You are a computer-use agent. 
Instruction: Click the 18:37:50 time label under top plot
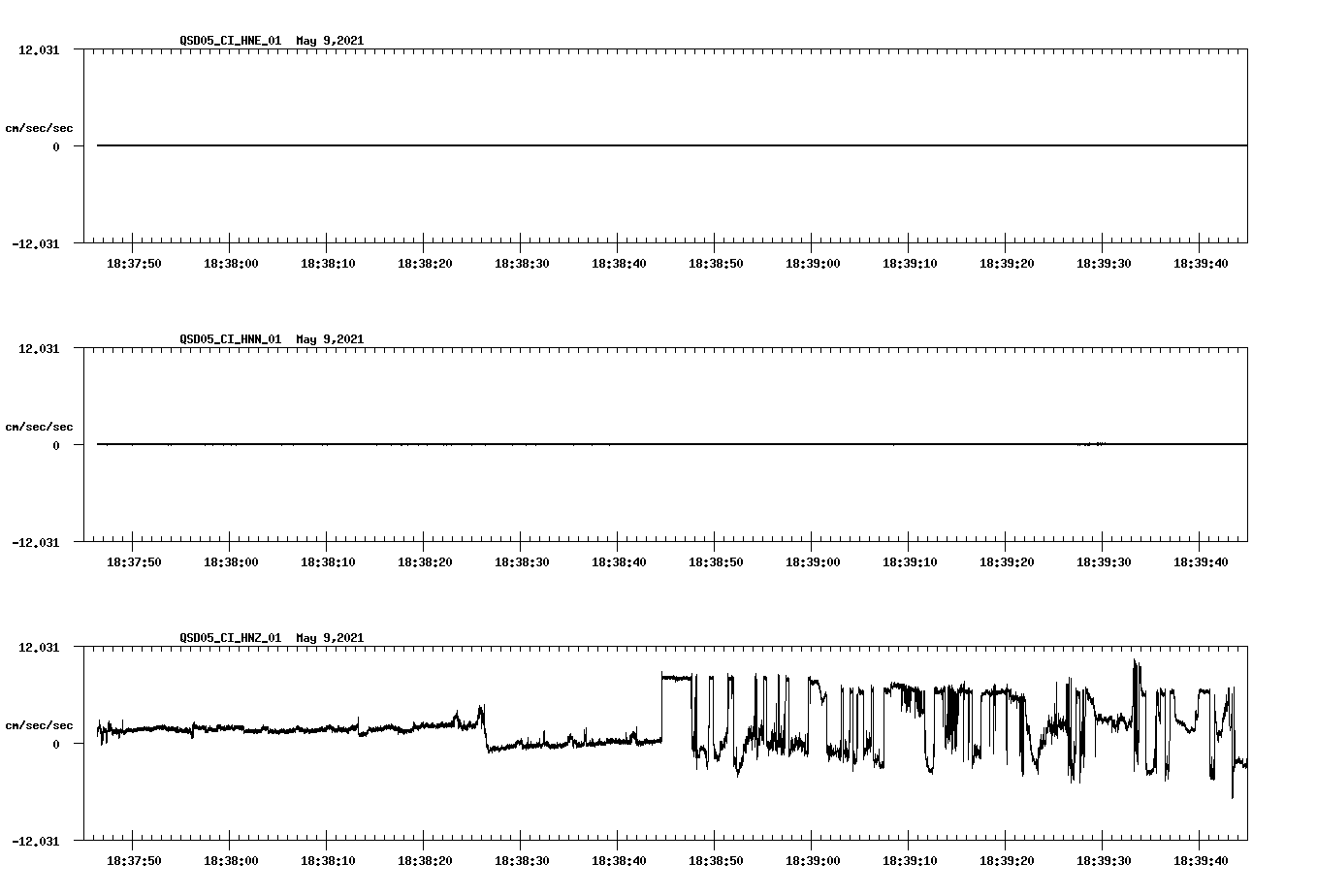click(133, 261)
